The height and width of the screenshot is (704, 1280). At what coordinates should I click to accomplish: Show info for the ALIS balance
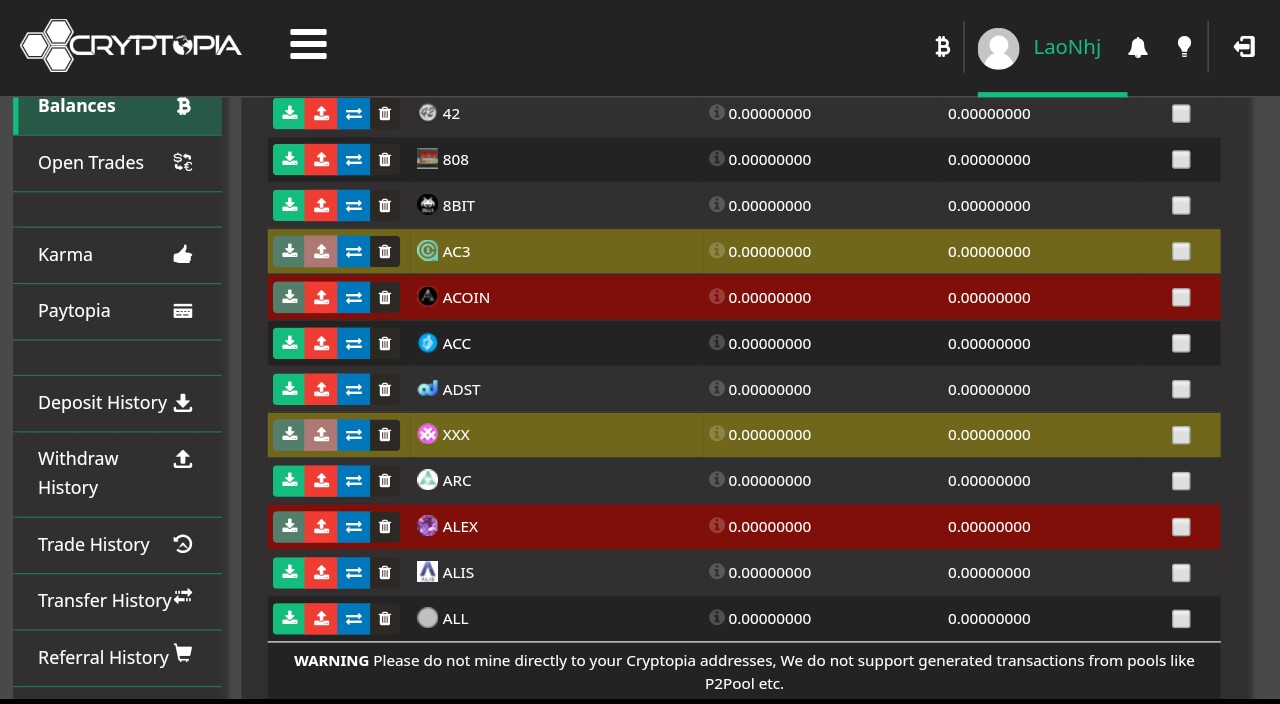coord(716,571)
